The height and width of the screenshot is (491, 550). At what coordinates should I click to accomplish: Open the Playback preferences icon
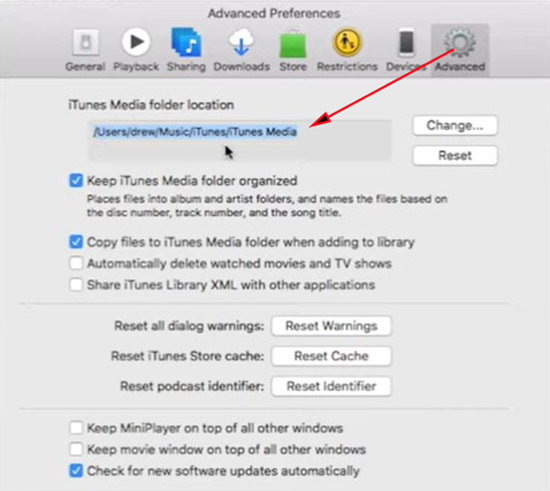tap(136, 42)
